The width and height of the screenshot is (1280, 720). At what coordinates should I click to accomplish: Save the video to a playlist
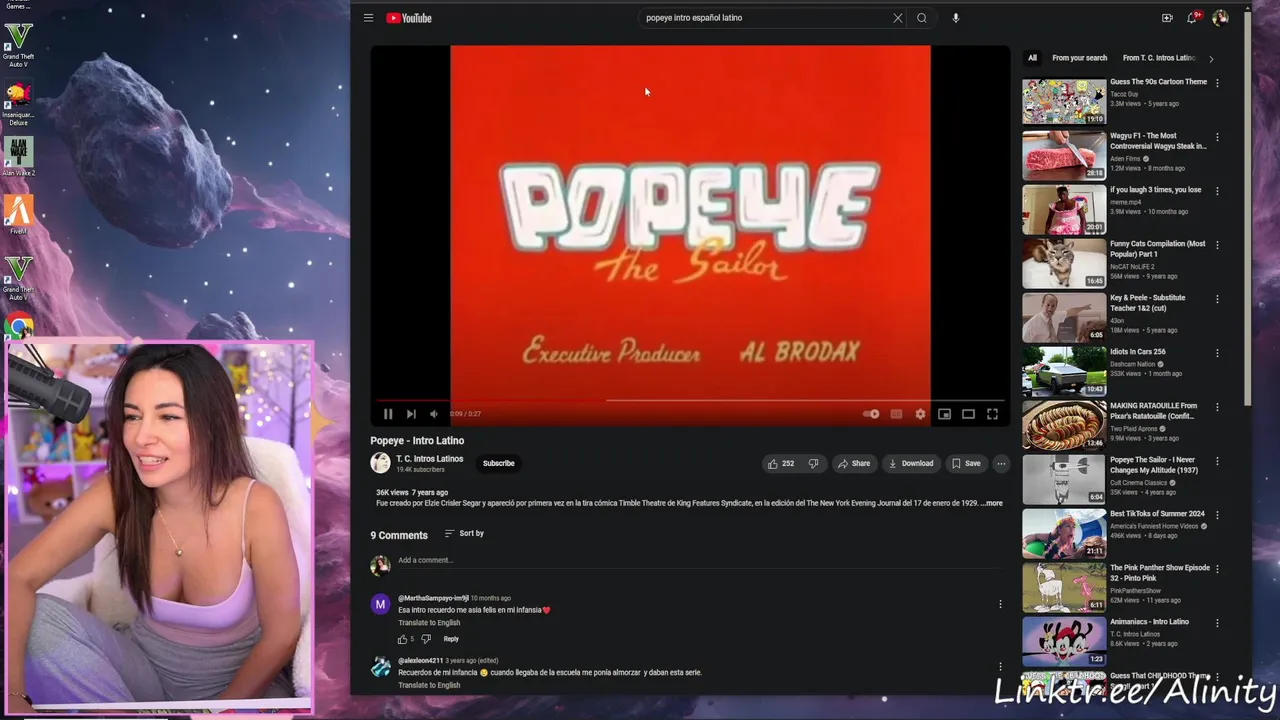966,463
